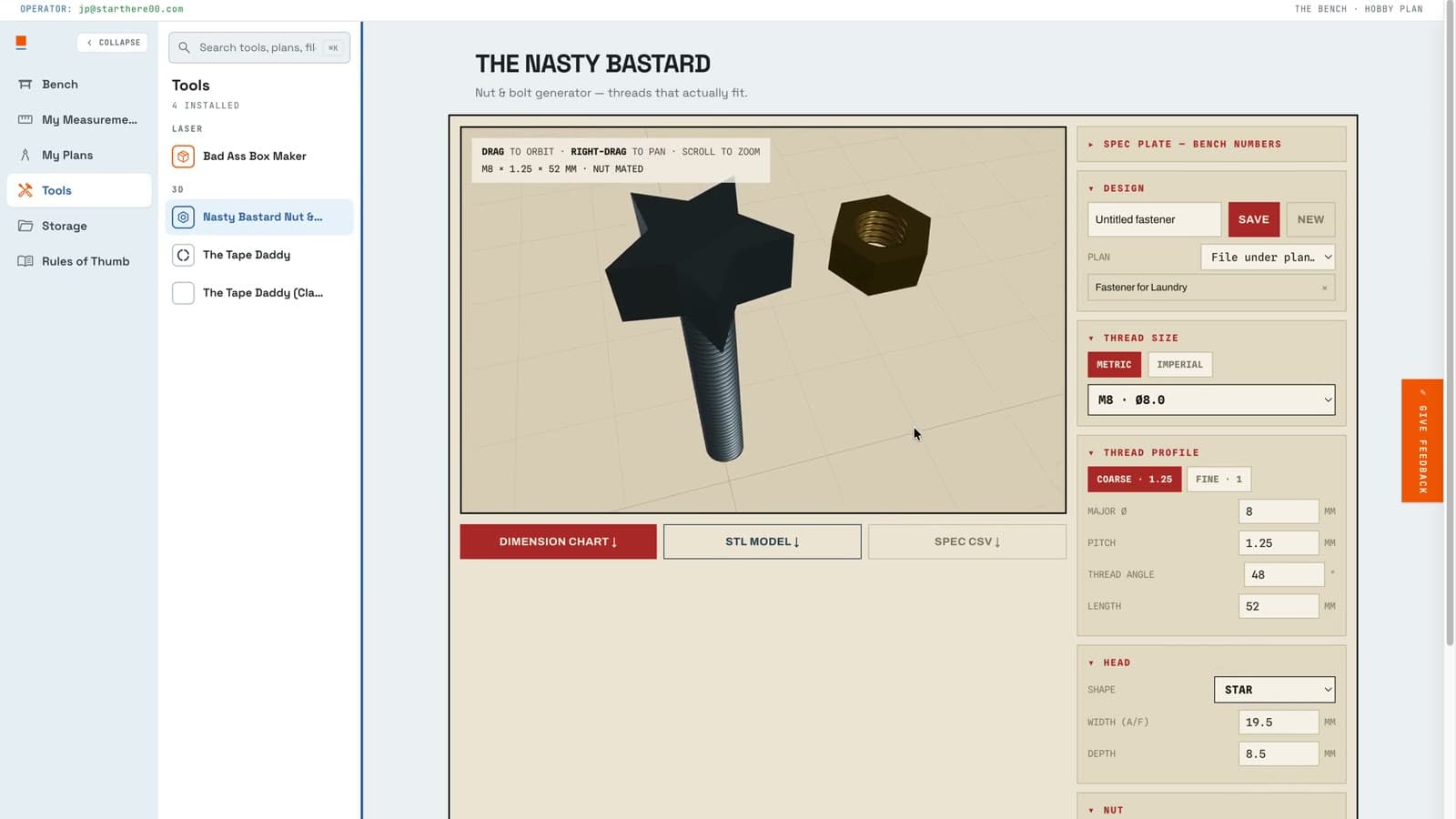This screenshot has width=1456, height=819.
Task: Open the head shape STAR dropdown
Action: (1274, 690)
